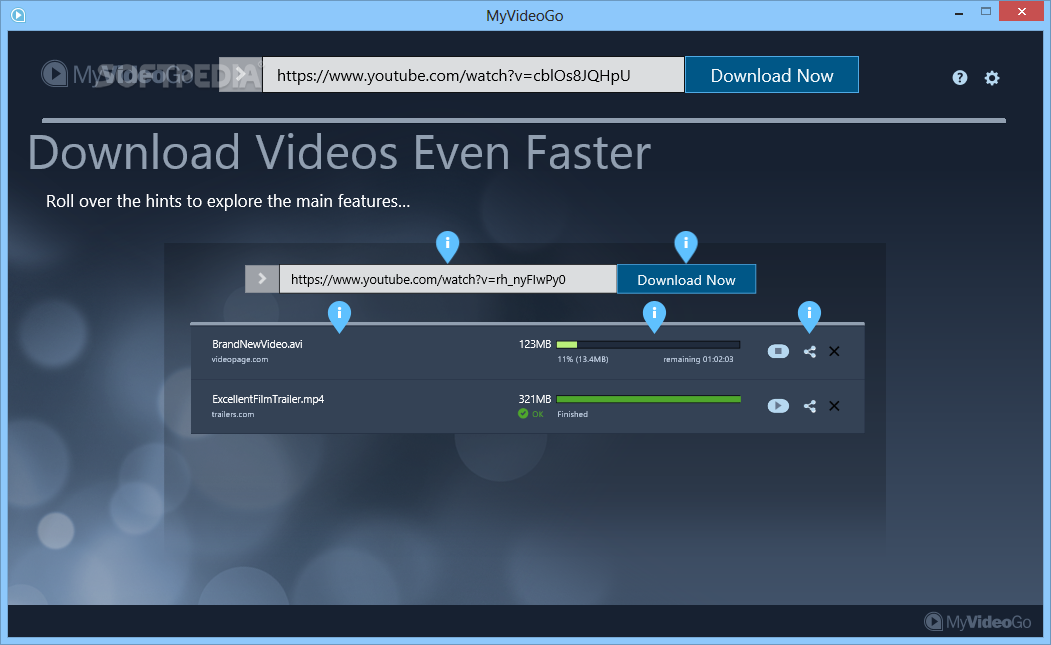Image resolution: width=1051 pixels, height=645 pixels.
Task: Click the videopage.com source text
Action: click(x=240, y=359)
